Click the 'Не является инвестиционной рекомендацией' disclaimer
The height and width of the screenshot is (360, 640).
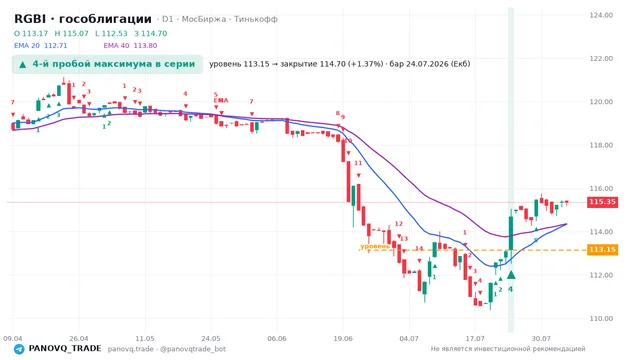(508, 349)
